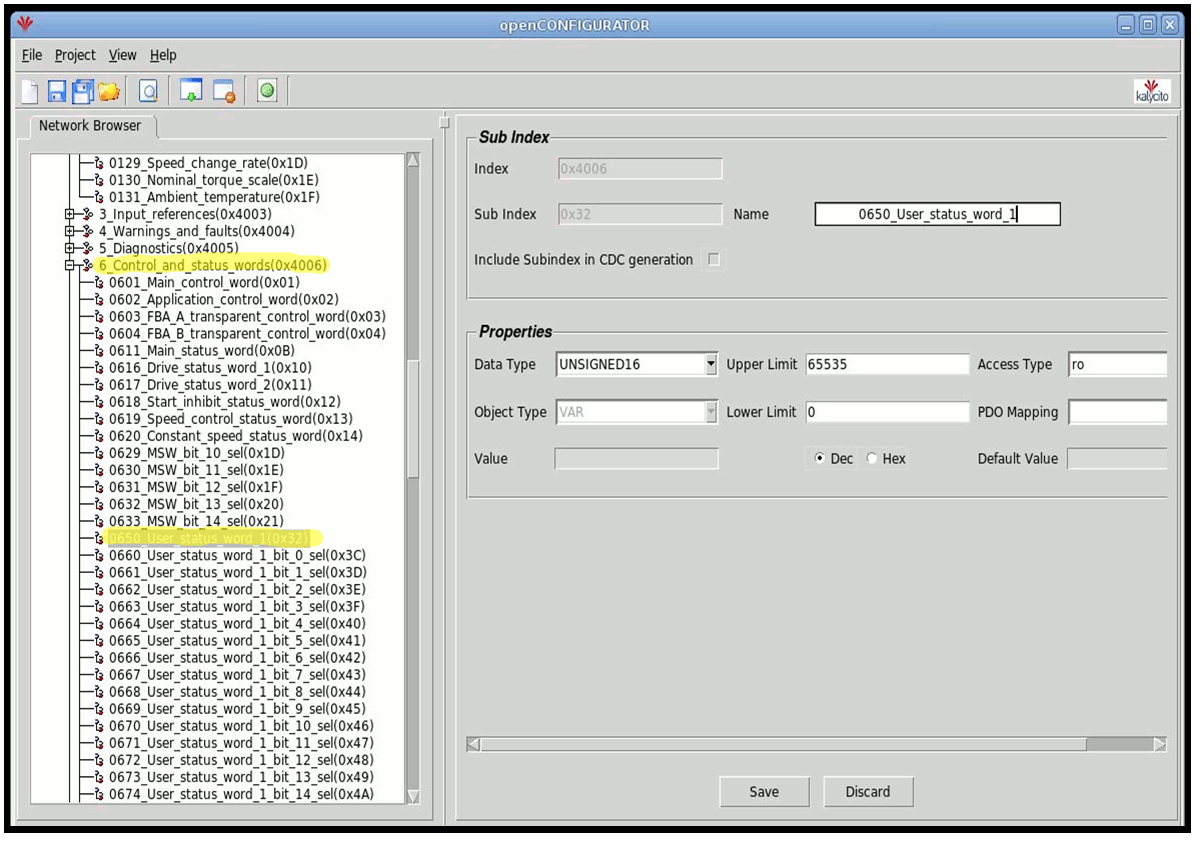Open the Help menu
Screen dimensions: 1203x846
pos(163,55)
